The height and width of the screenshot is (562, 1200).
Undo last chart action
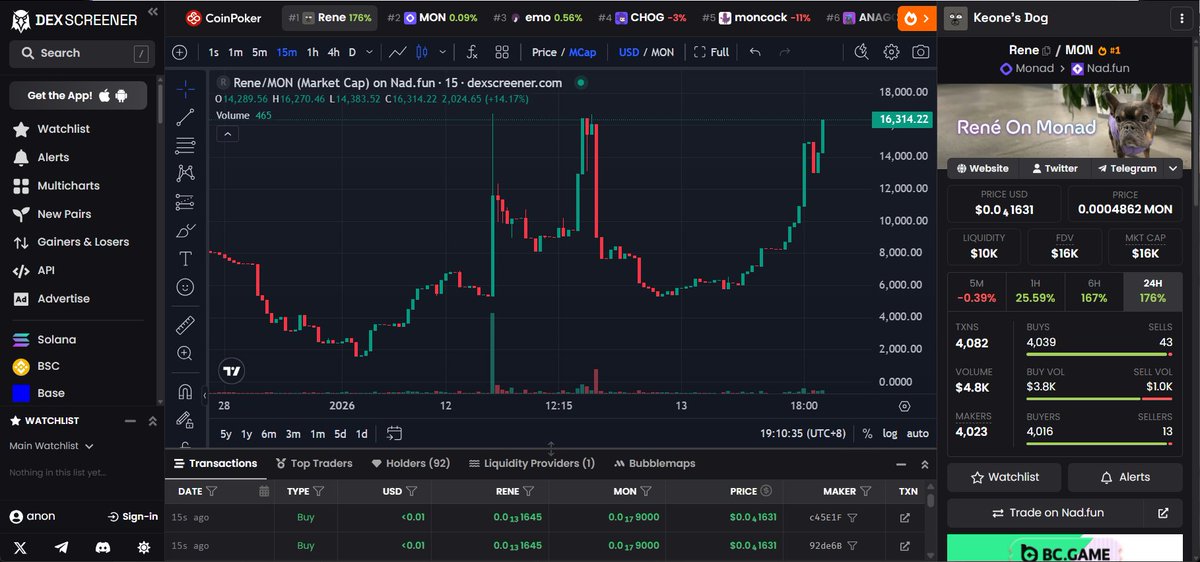[755, 52]
